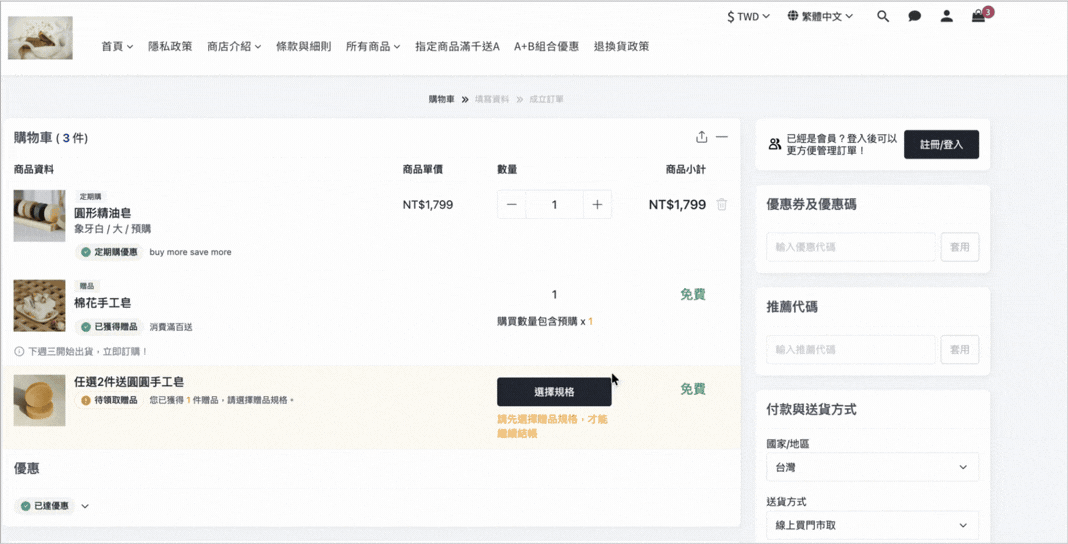The height and width of the screenshot is (544, 1068).
Task: Open the chat message bubble icon
Action: [x=915, y=16]
